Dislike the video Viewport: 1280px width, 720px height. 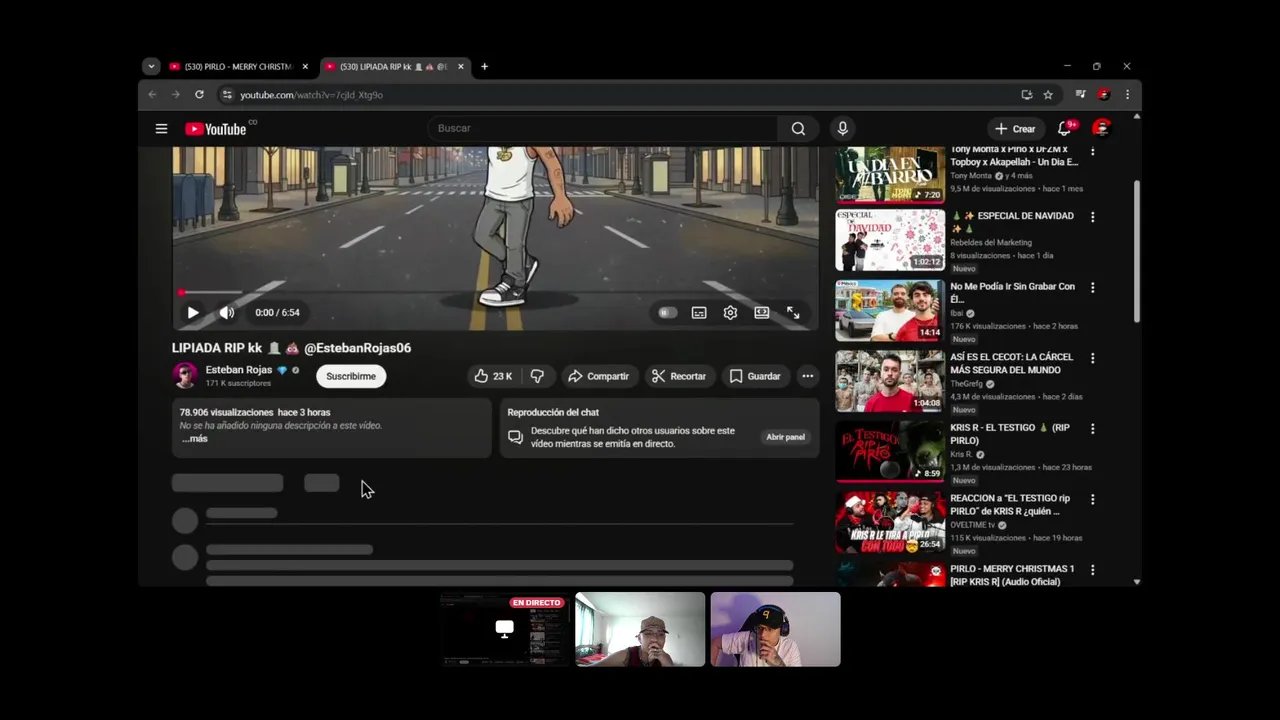tap(537, 376)
